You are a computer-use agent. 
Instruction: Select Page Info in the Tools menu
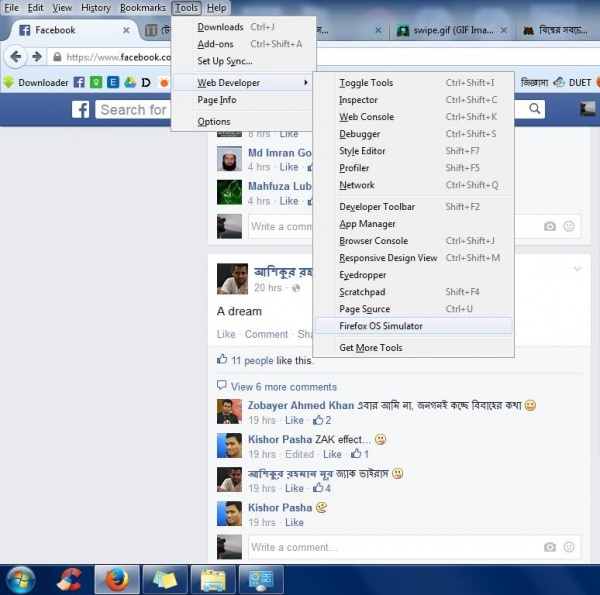pyautogui.click(x=243, y=100)
